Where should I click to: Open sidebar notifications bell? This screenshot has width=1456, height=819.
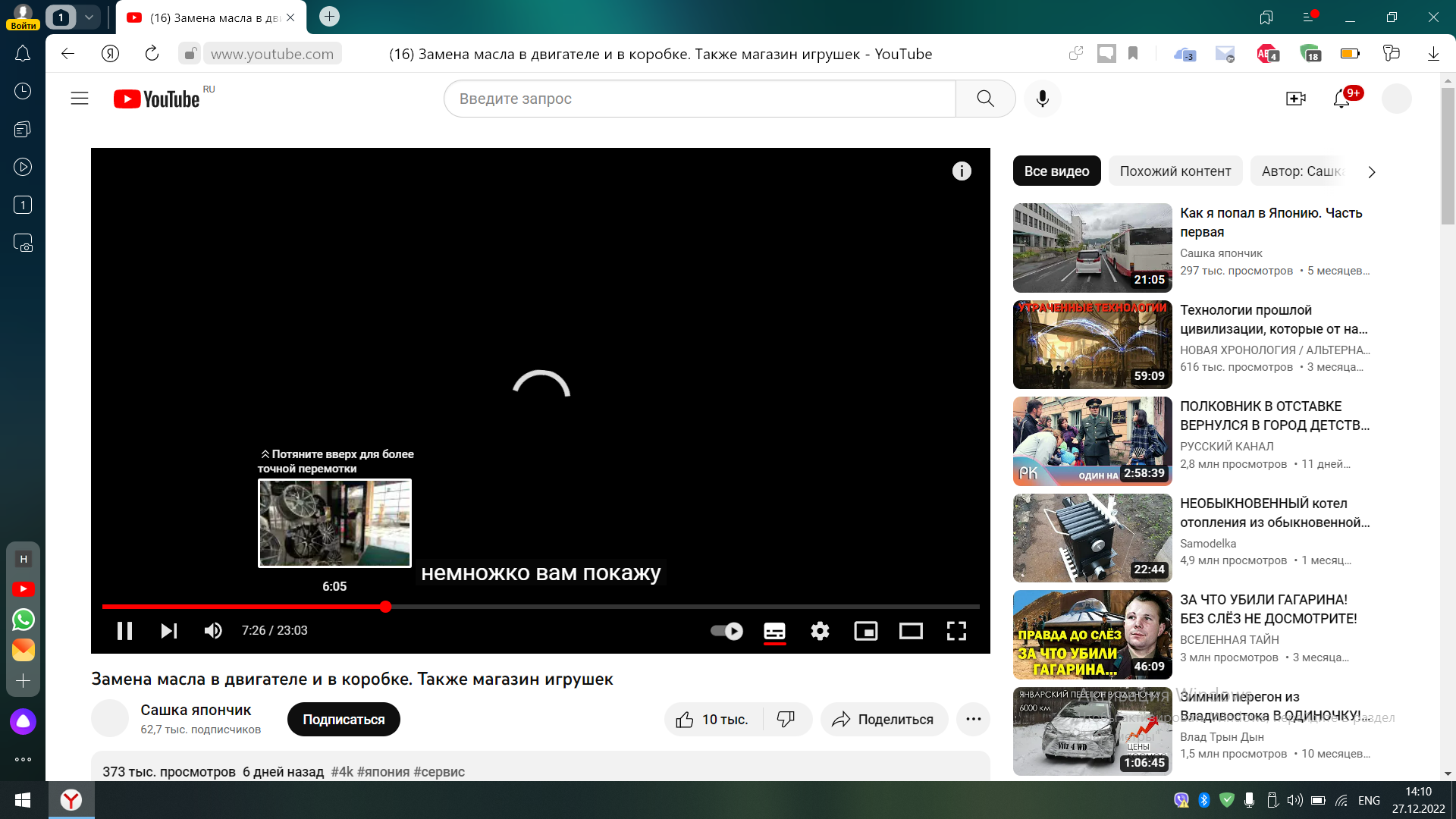tap(23, 53)
